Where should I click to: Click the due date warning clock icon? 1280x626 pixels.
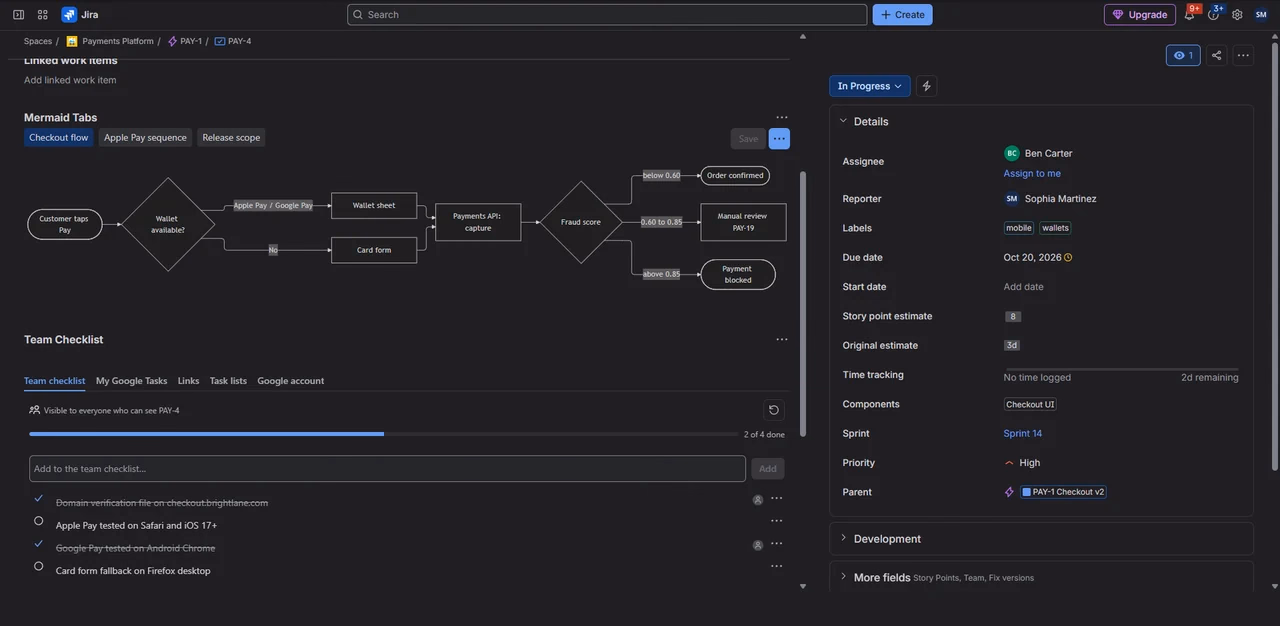pos(1068,257)
